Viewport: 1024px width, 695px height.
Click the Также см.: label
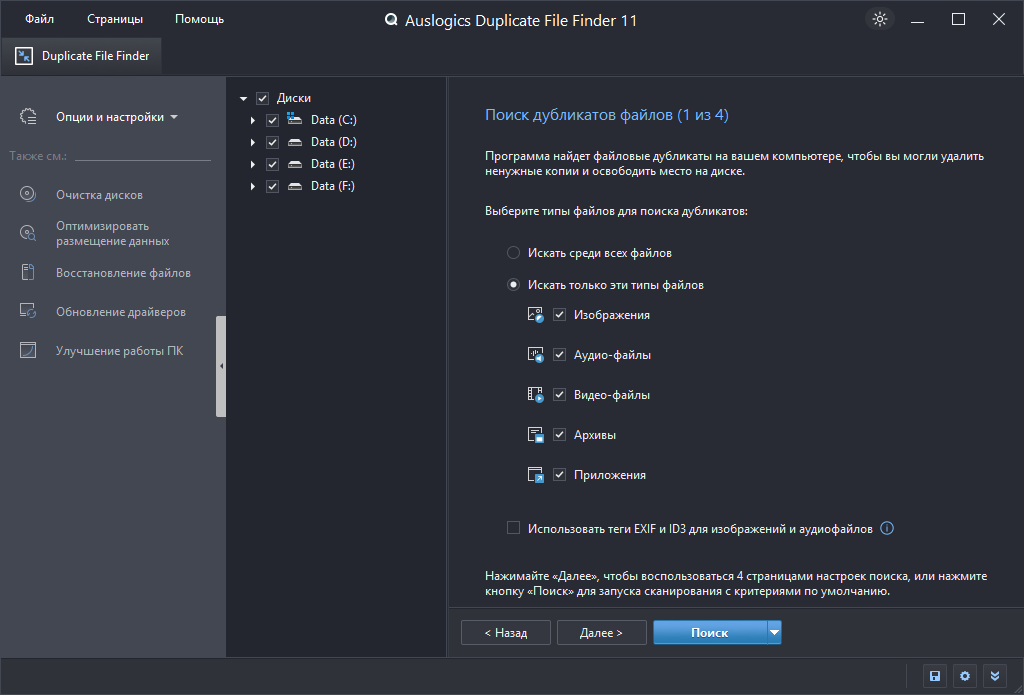(x=38, y=156)
